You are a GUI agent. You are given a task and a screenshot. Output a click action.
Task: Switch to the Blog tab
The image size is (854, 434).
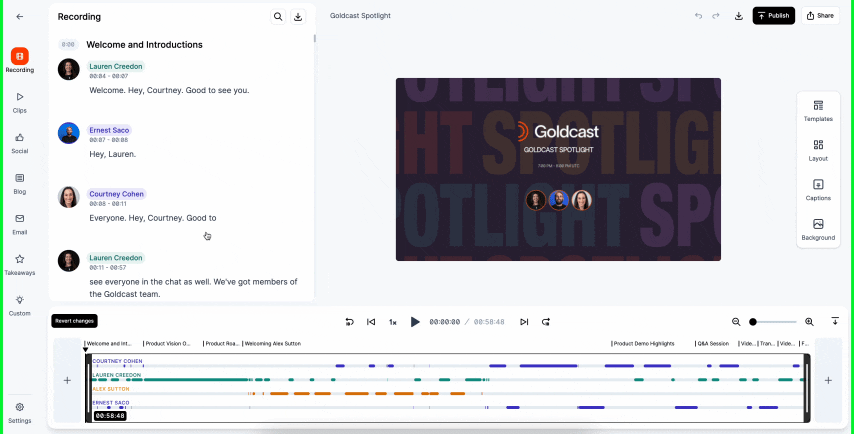point(20,182)
